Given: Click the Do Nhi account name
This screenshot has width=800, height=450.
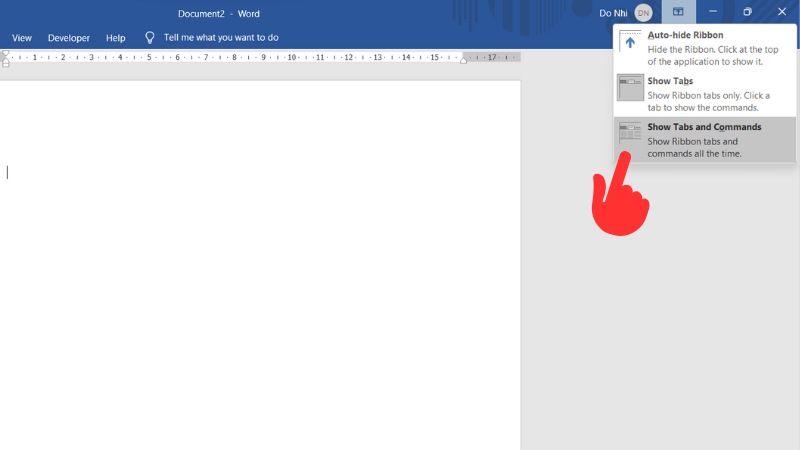Looking at the screenshot, I should tap(612, 13).
